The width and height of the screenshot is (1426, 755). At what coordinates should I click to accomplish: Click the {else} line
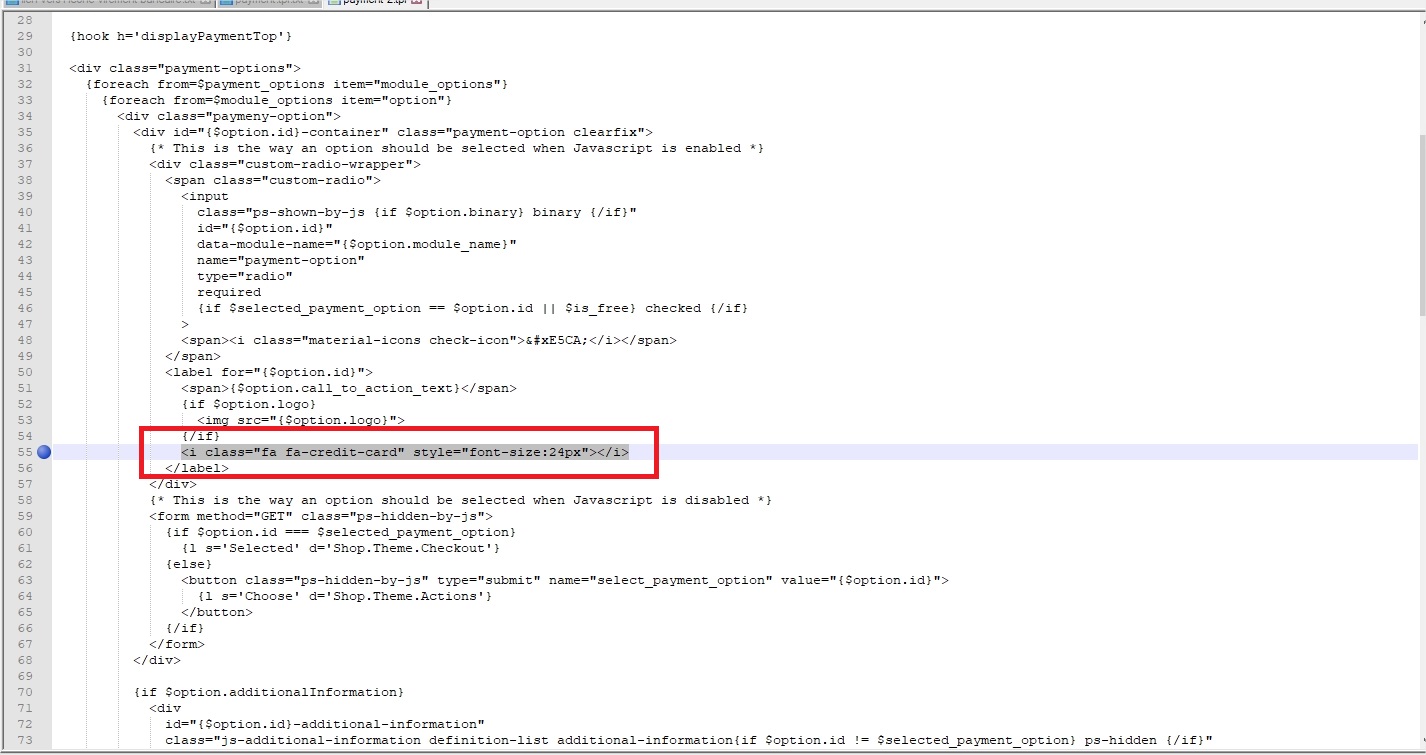(x=189, y=564)
